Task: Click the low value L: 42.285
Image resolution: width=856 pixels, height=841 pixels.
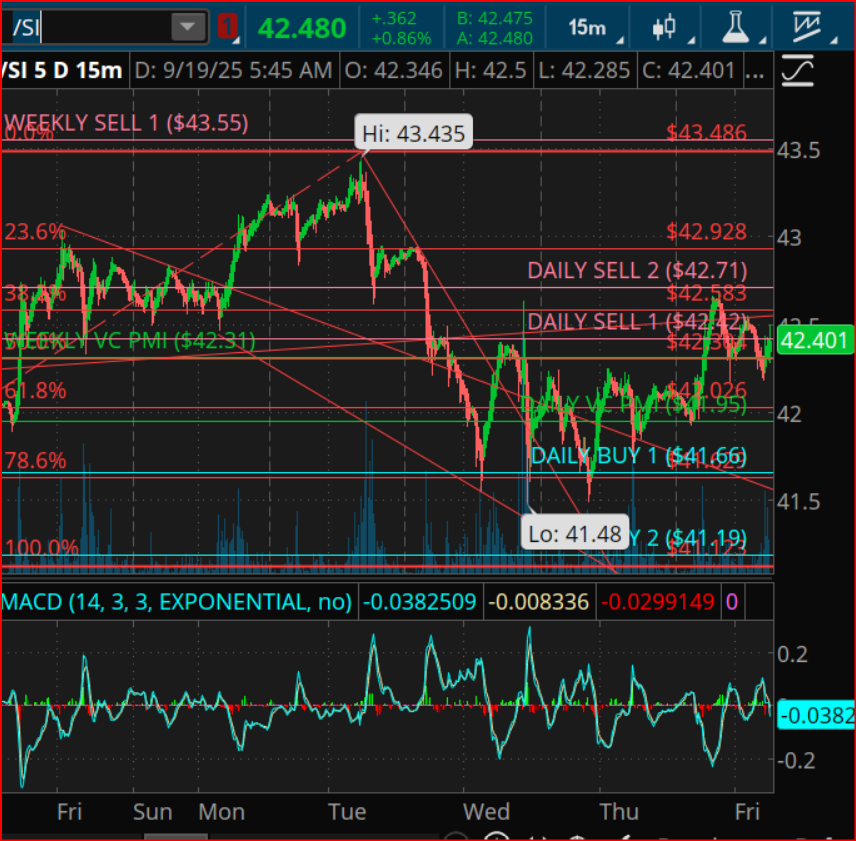Action: 584,70
